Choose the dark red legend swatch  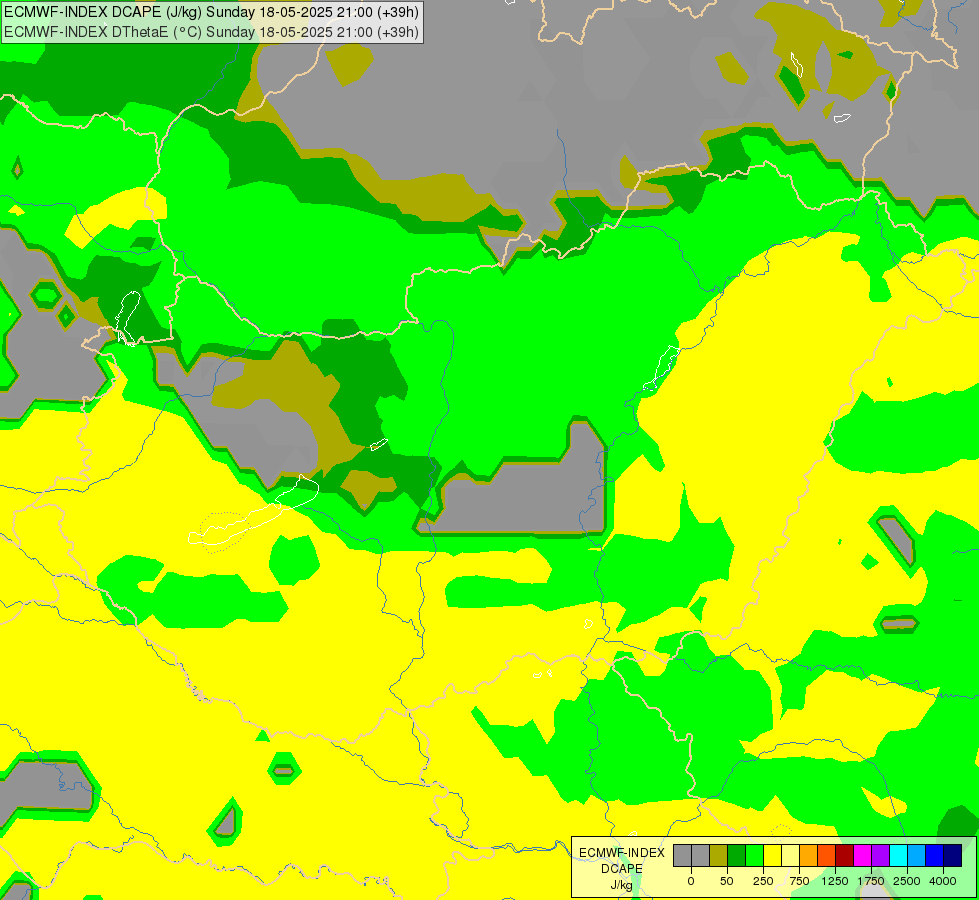(x=845, y=856)
